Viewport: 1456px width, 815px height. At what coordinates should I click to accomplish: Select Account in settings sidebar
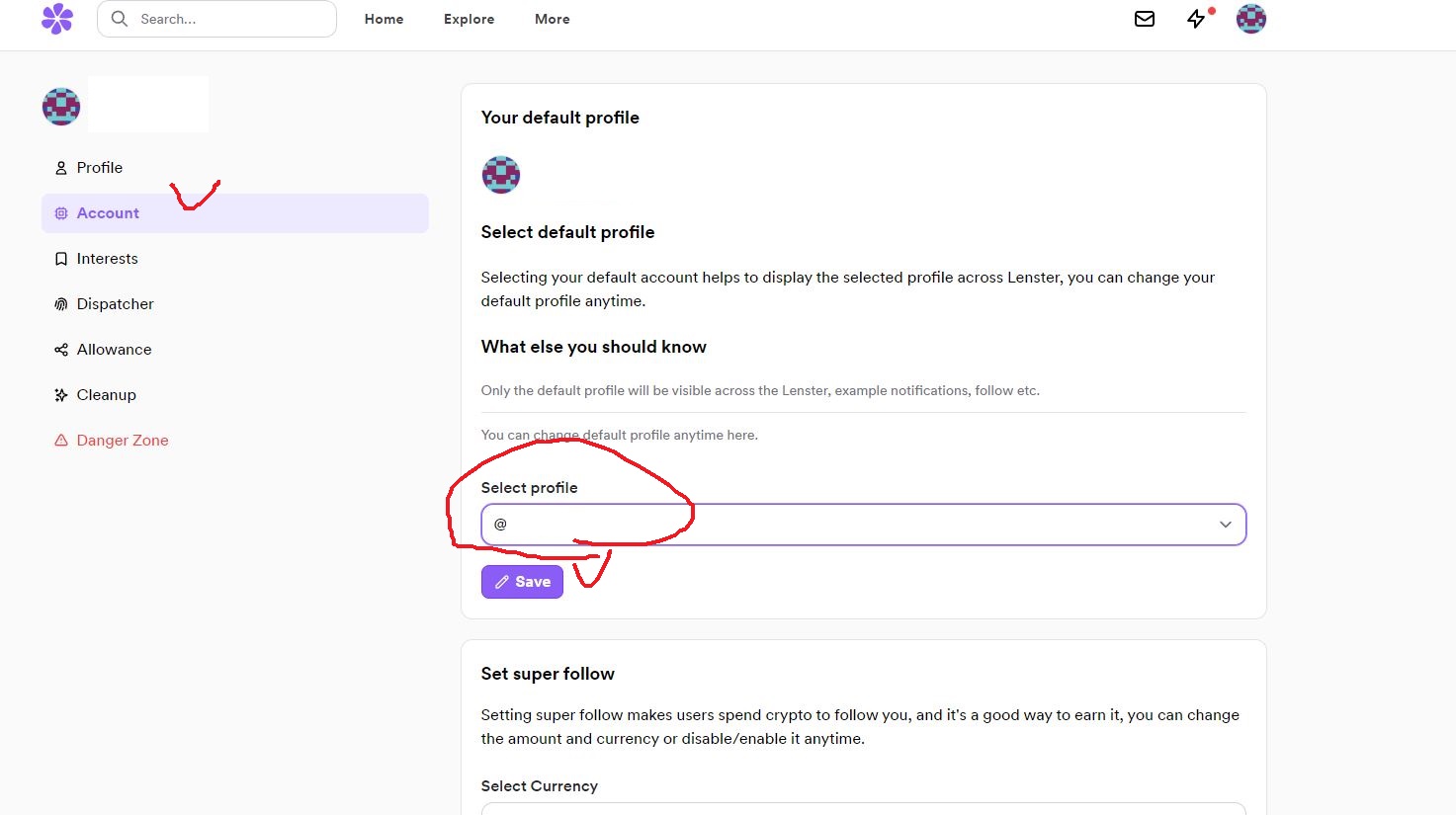click(x=235, y=213)
